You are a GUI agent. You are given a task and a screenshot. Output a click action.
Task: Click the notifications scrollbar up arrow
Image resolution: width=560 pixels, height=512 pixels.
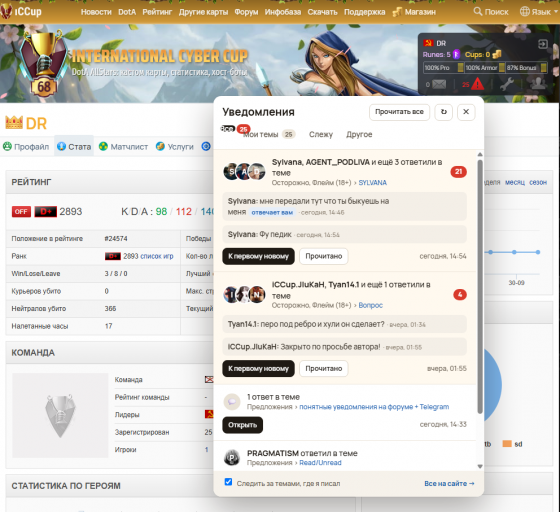(480, 155)
